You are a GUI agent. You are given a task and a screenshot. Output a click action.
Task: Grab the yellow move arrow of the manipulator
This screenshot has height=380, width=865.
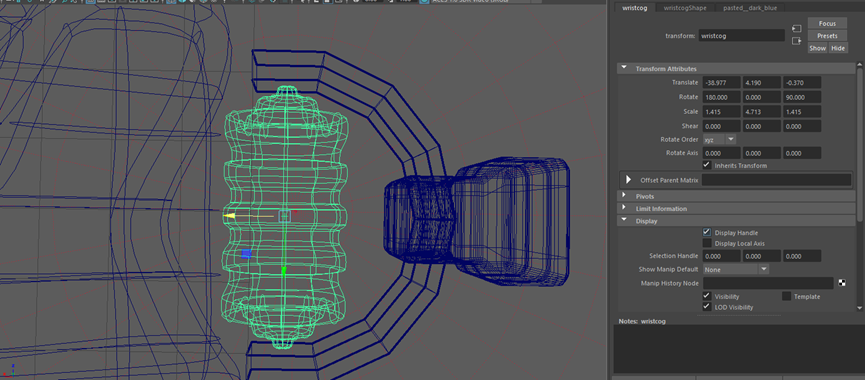pyautogui.click(x=230, y=217)
